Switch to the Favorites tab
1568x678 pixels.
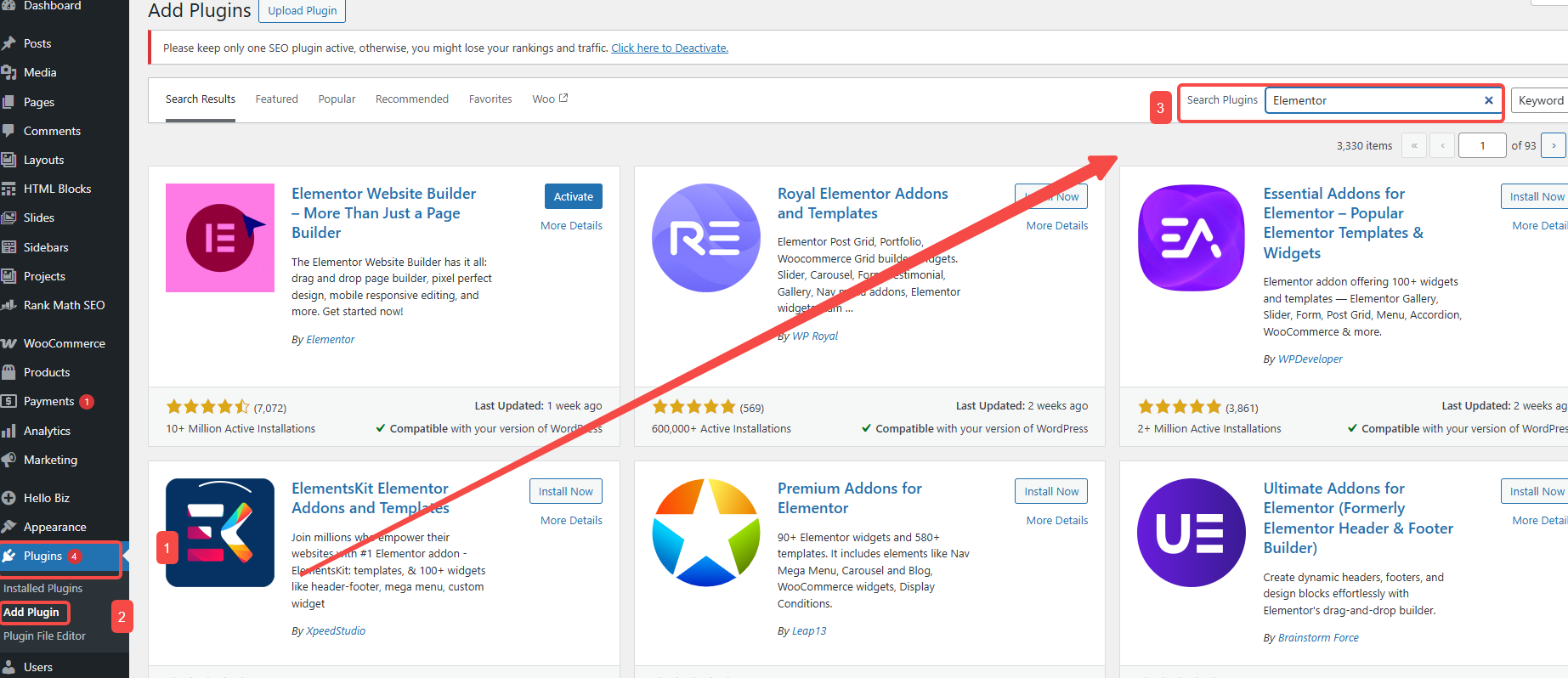click(490, 99)
